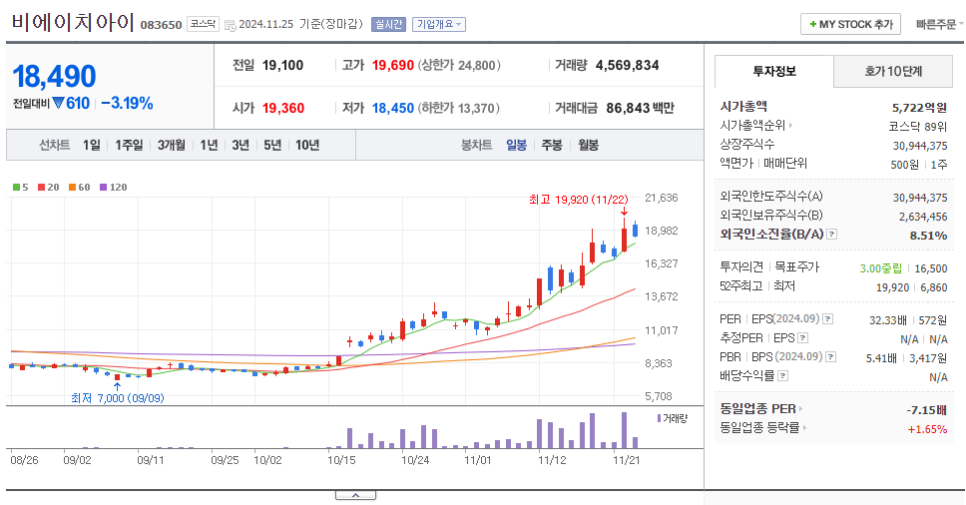Collapse chart panel with bottom chevron handle
This screenshot has width=966, height=505.
pos(355,495)
